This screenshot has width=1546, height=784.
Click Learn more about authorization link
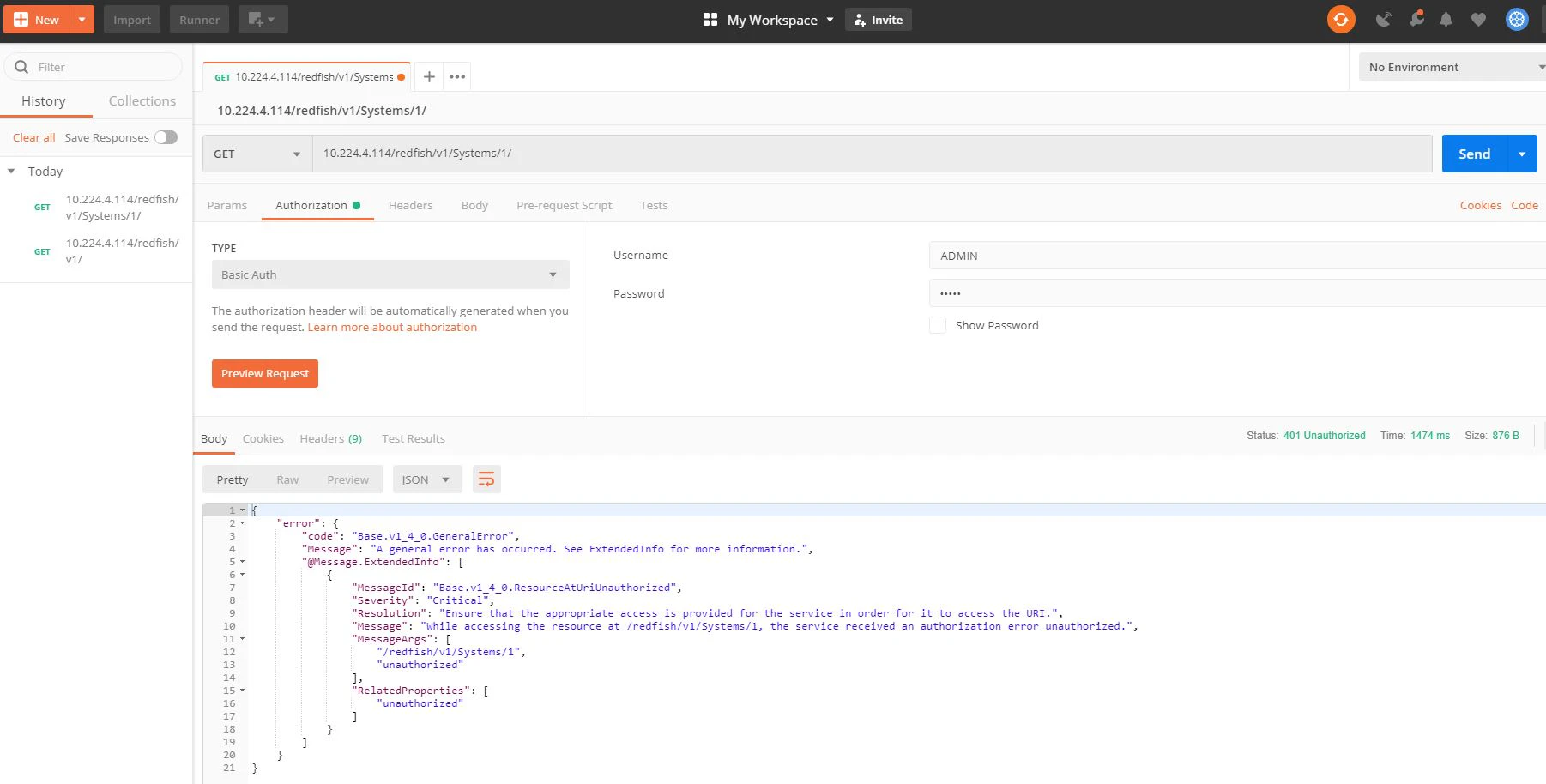point(392,328)
